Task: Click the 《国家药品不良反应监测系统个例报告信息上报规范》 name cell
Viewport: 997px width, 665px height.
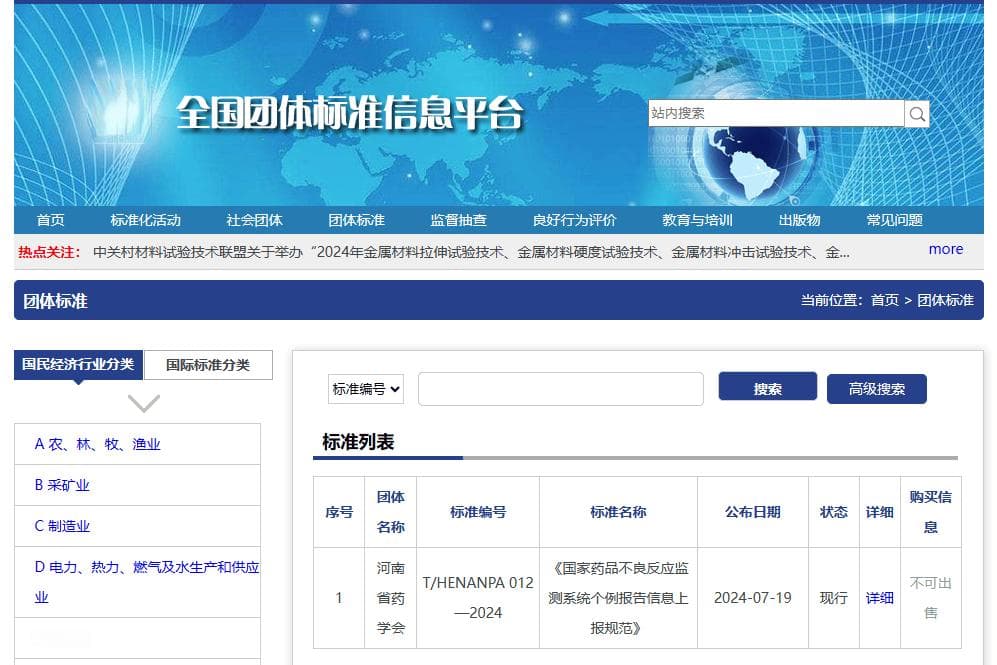Action: (x=618, y=598)
